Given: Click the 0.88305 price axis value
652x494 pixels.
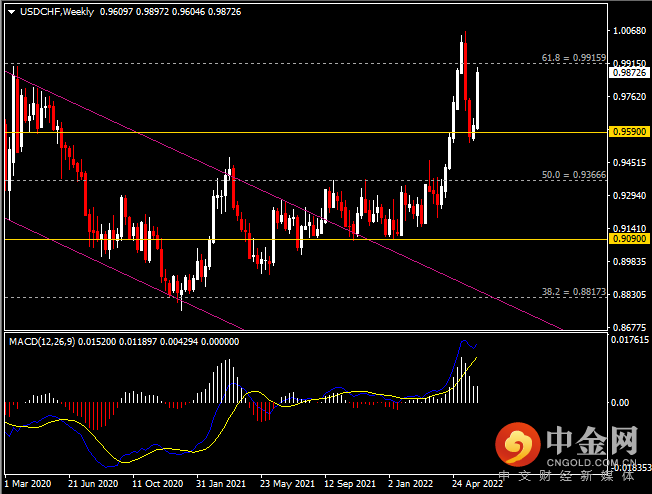Looking at the screenshot, I should click(x=630, y=294).
